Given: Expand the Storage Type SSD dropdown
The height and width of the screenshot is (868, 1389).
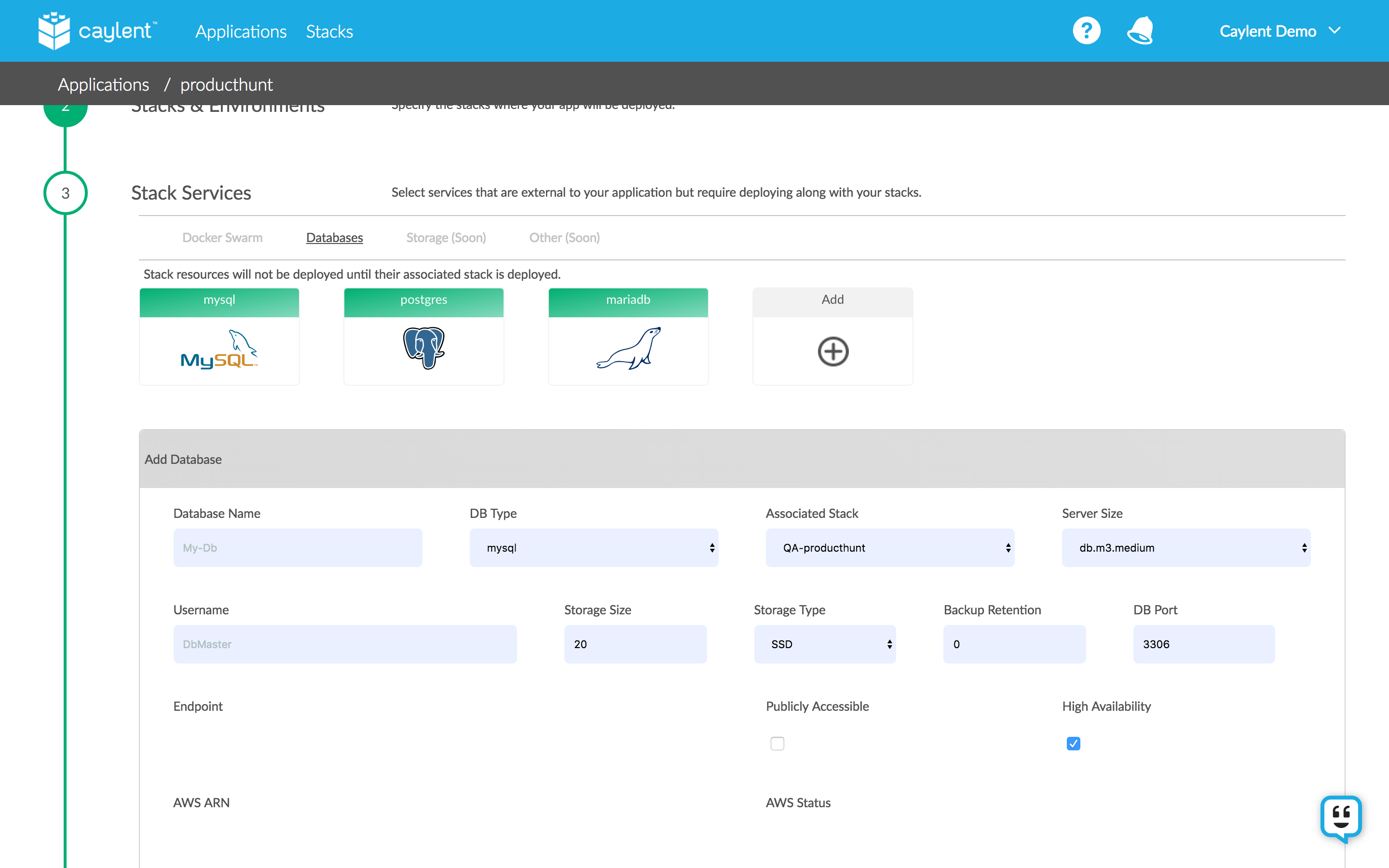Looking at the screenshot, I should click(x=825, y=644).
